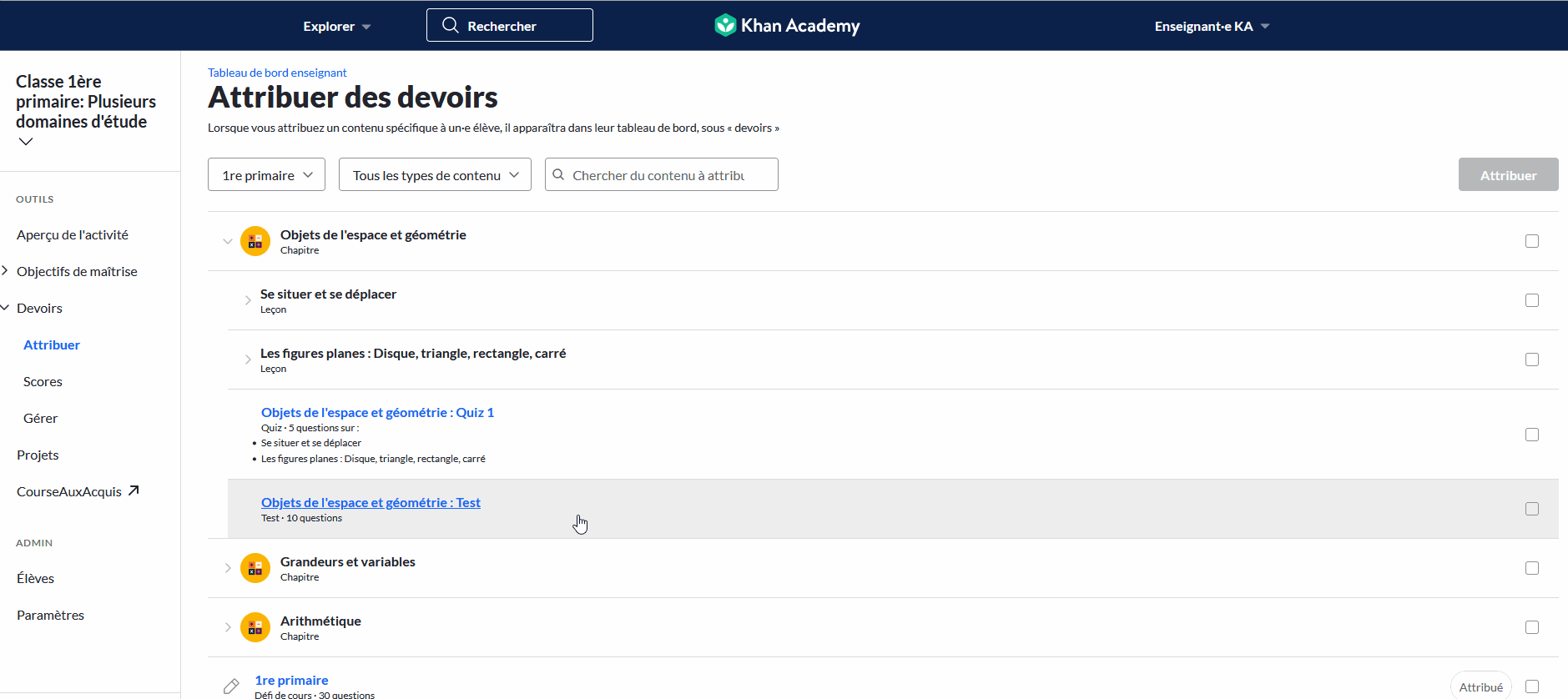Click the Arithmétique chapter icon
1568x699 pixels.
tap(255, 627)
